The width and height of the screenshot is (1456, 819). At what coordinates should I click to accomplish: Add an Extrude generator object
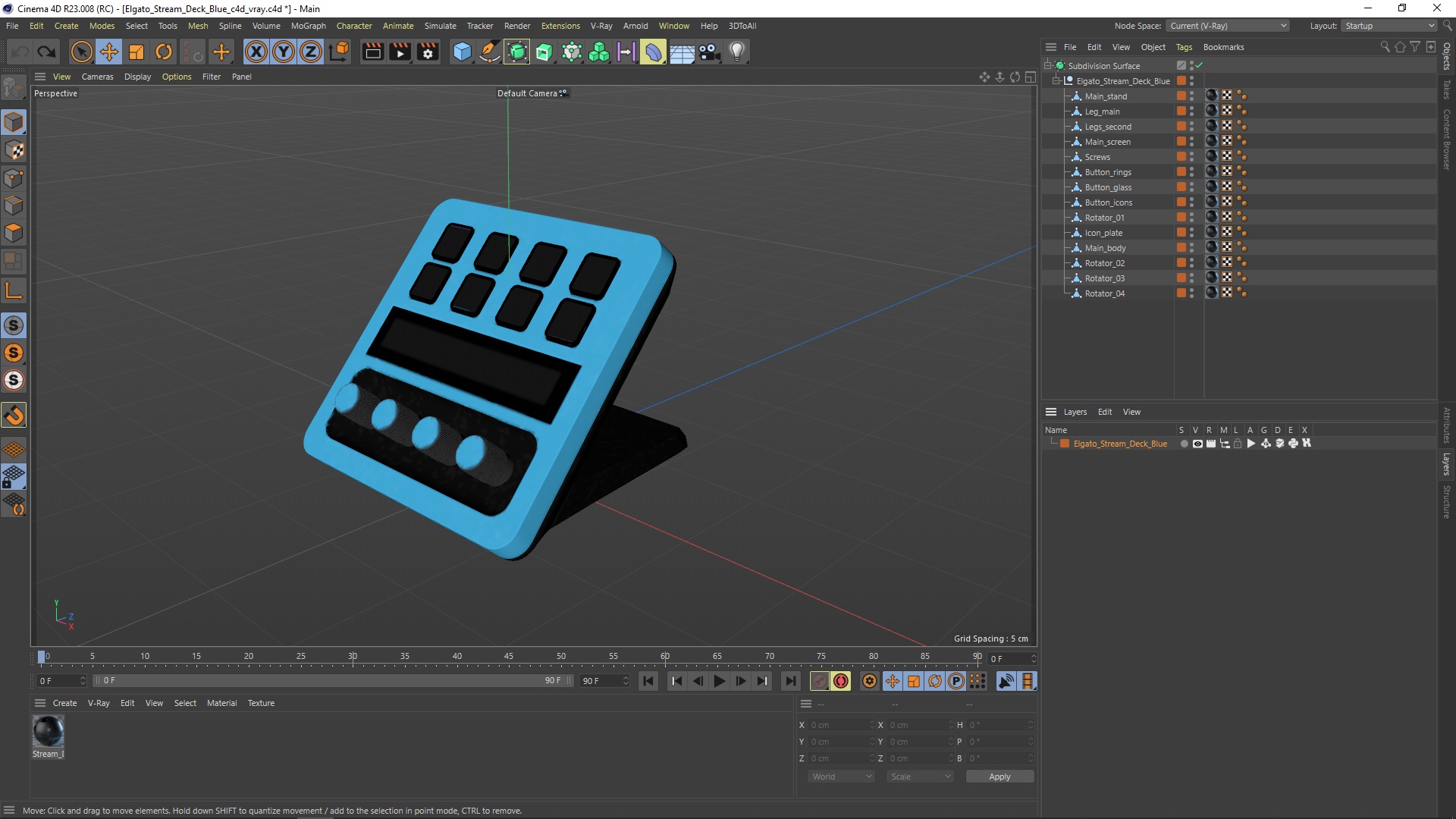544,52
